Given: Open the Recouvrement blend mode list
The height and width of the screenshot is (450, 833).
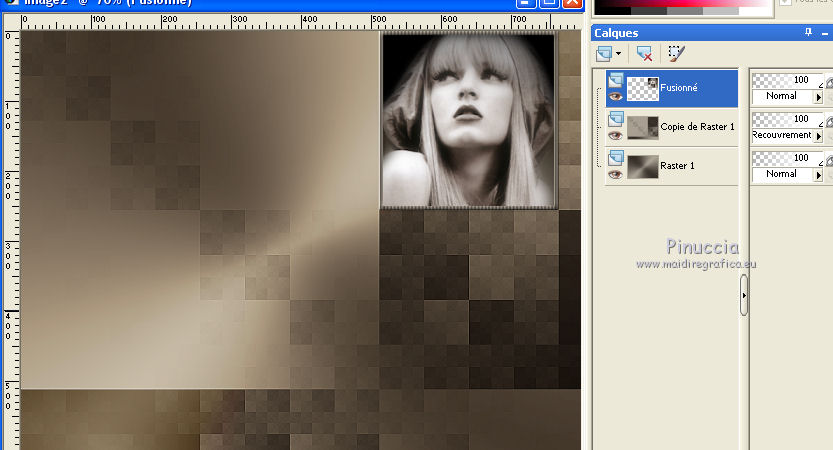Looking at the screenshot, I should 783,135.
